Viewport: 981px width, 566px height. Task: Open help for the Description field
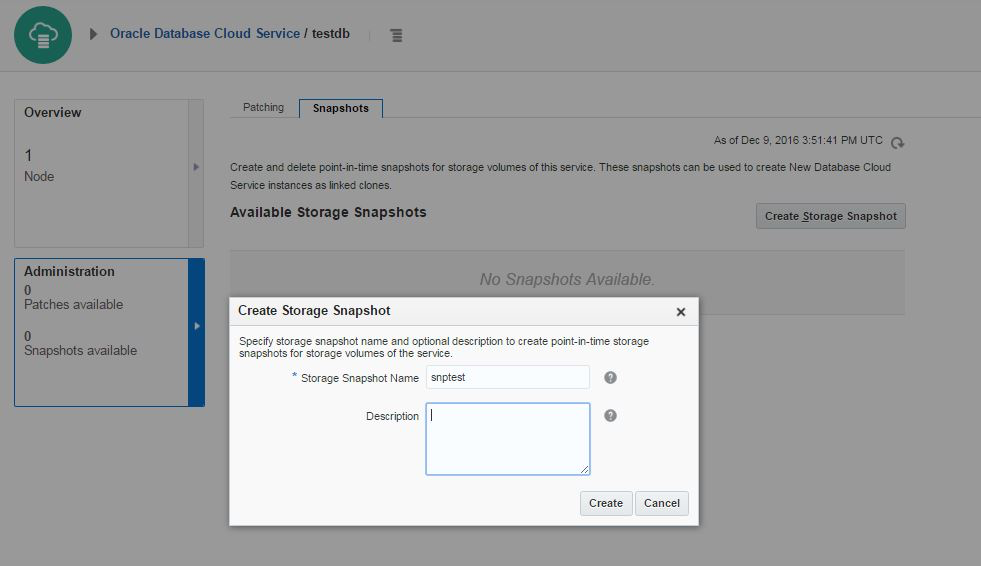coord(610,416)
